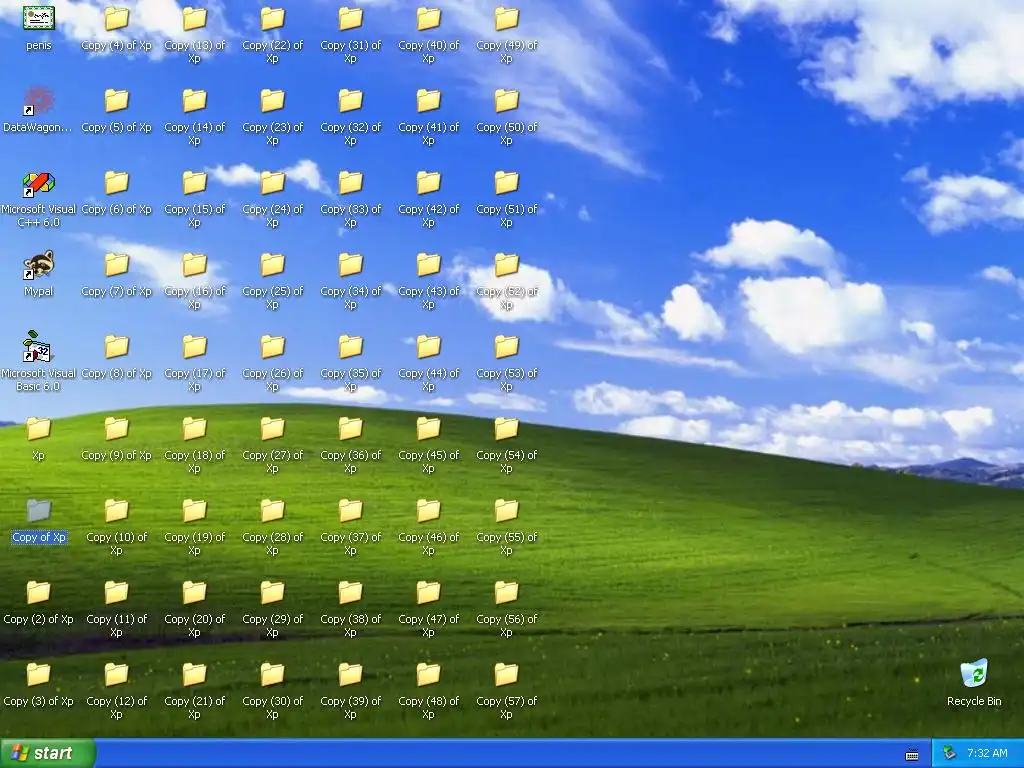Select the Copy (5) of Xp folder
Viewport: 1024px width, 768px height.
coord(116,101)
